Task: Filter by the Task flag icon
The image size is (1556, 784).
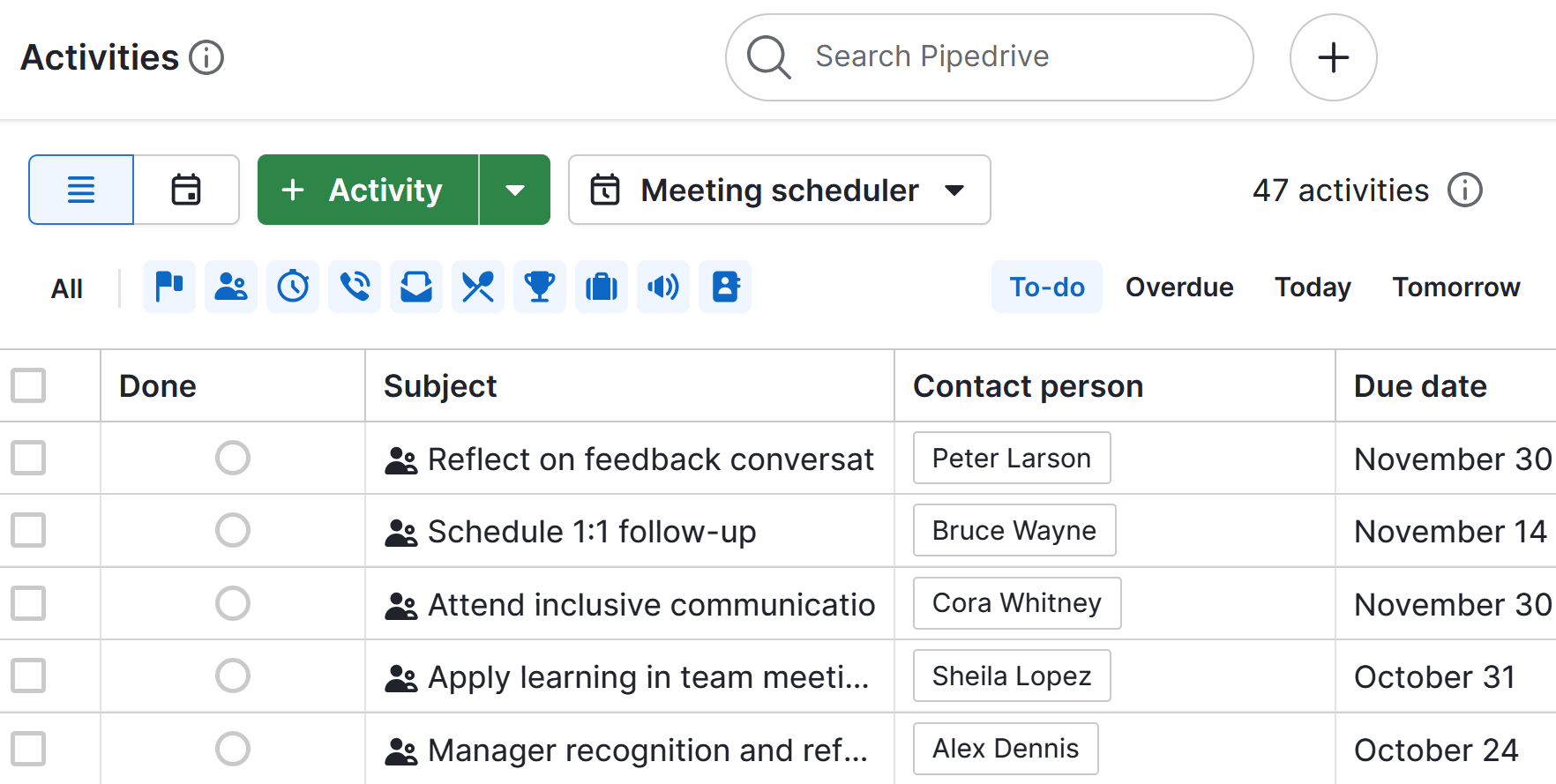Action: (168, 287)
